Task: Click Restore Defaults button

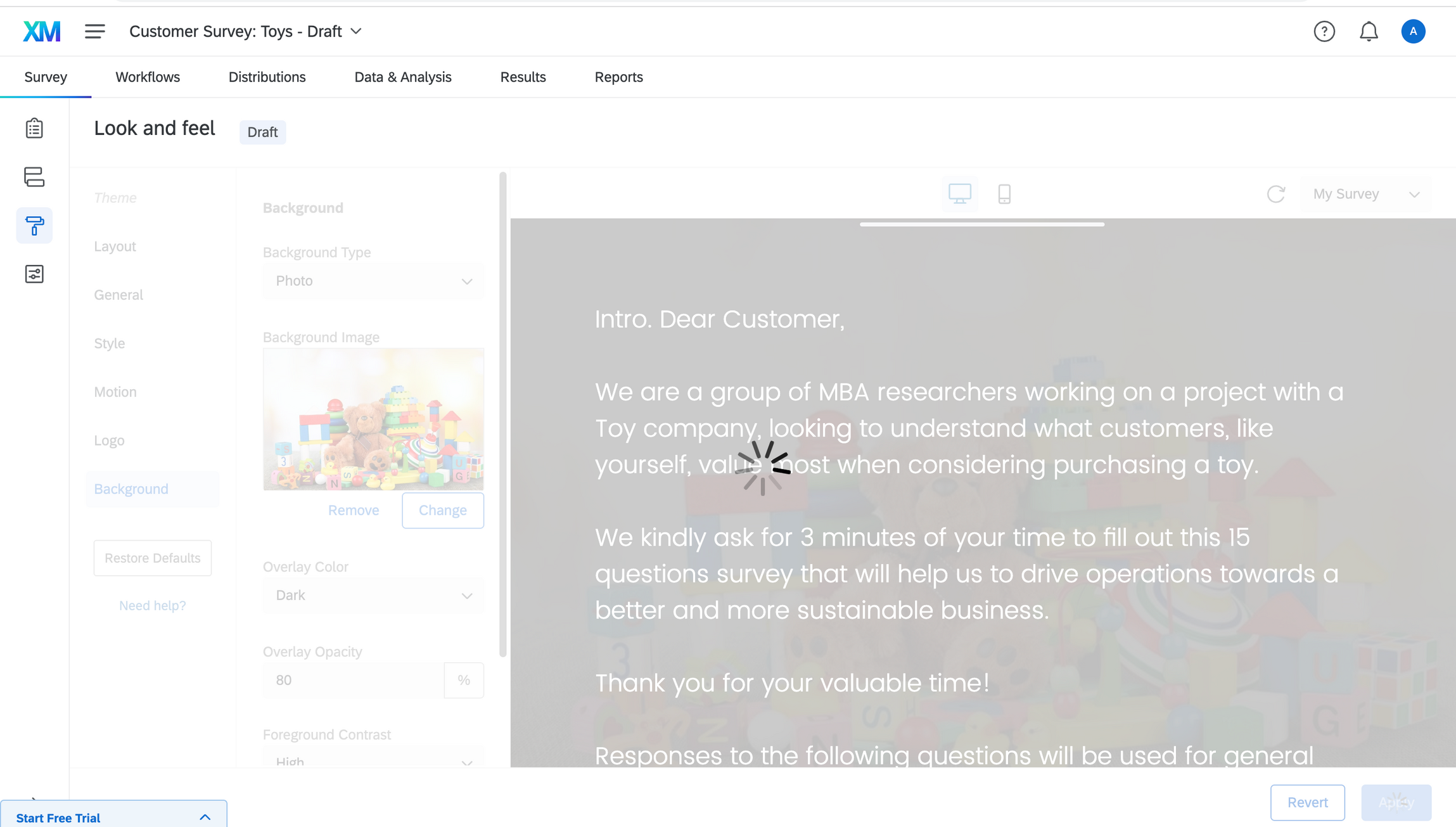Action: pos(153,557)
